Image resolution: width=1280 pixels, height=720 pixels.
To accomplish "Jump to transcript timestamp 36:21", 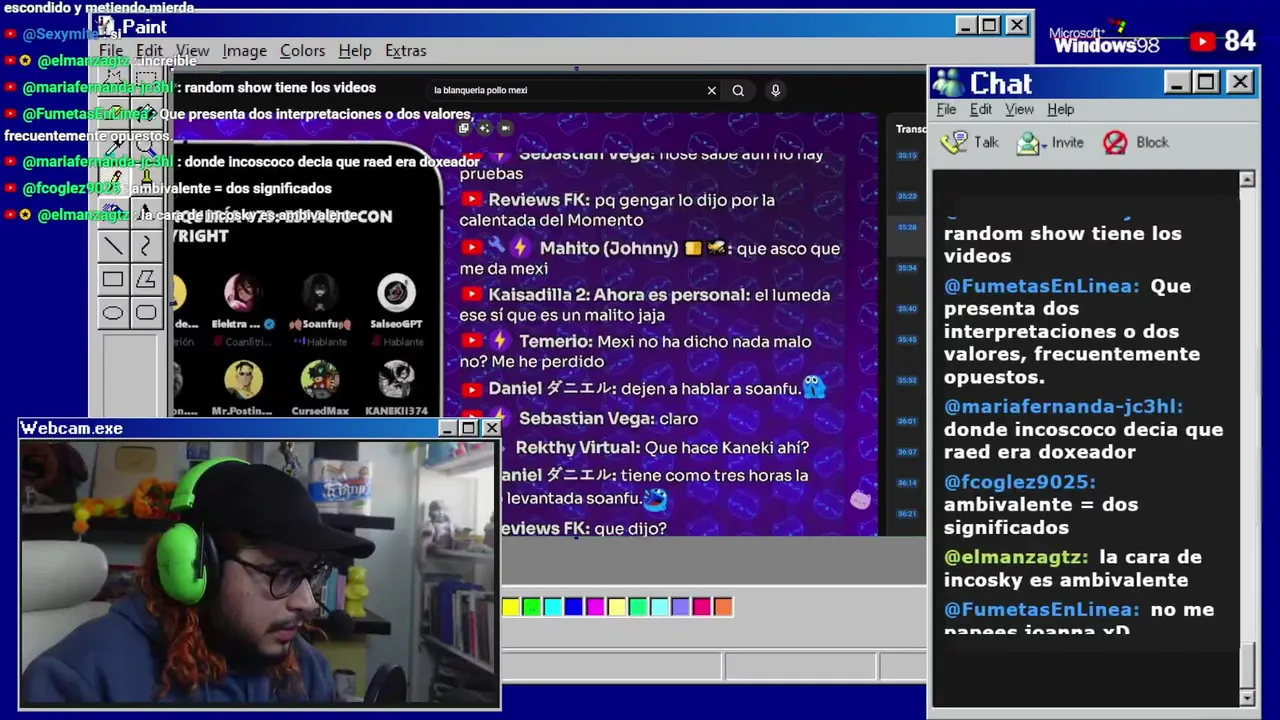I will (907, 514).
